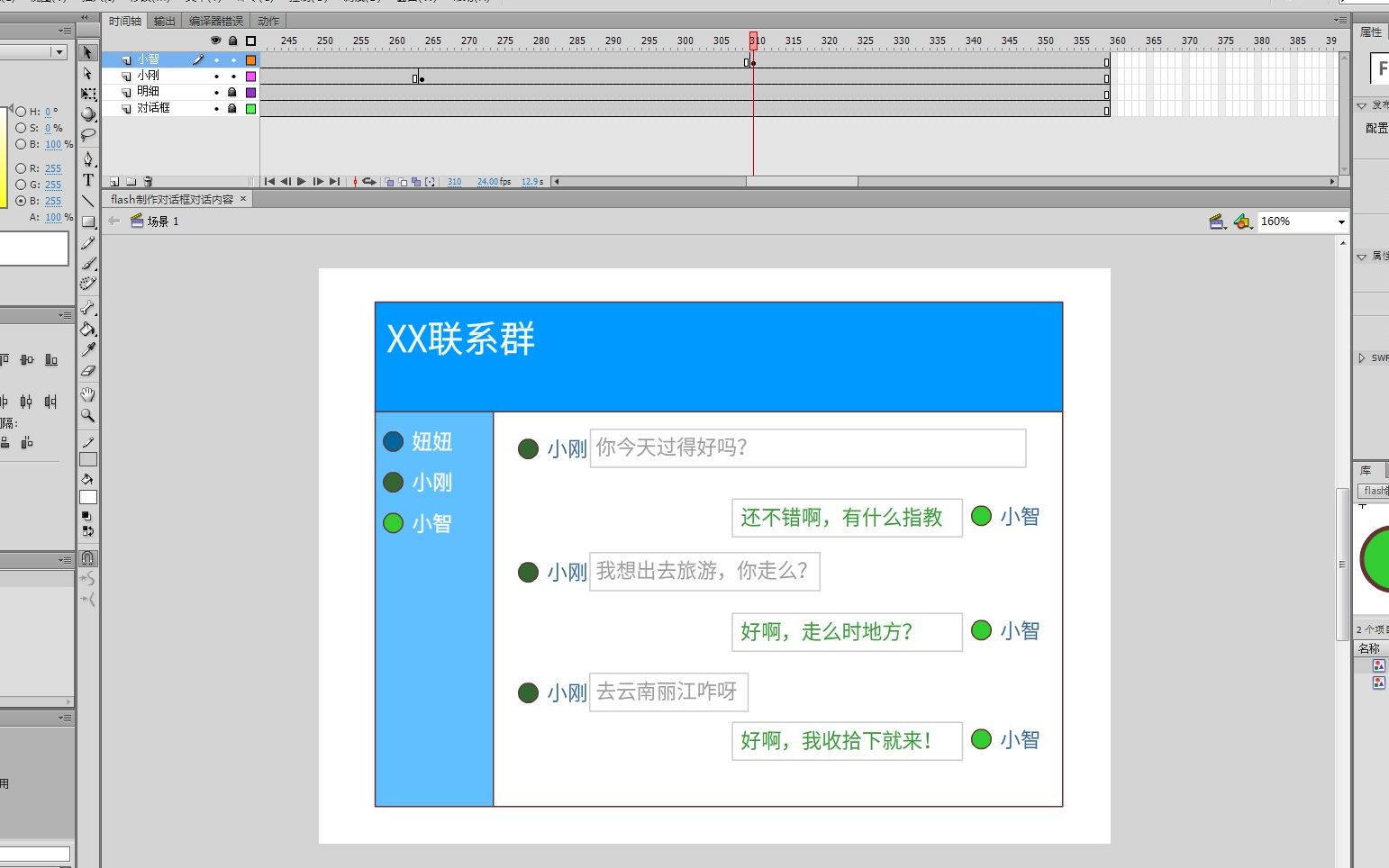Switch to the 动作 tab

click(x=268, y=21)
